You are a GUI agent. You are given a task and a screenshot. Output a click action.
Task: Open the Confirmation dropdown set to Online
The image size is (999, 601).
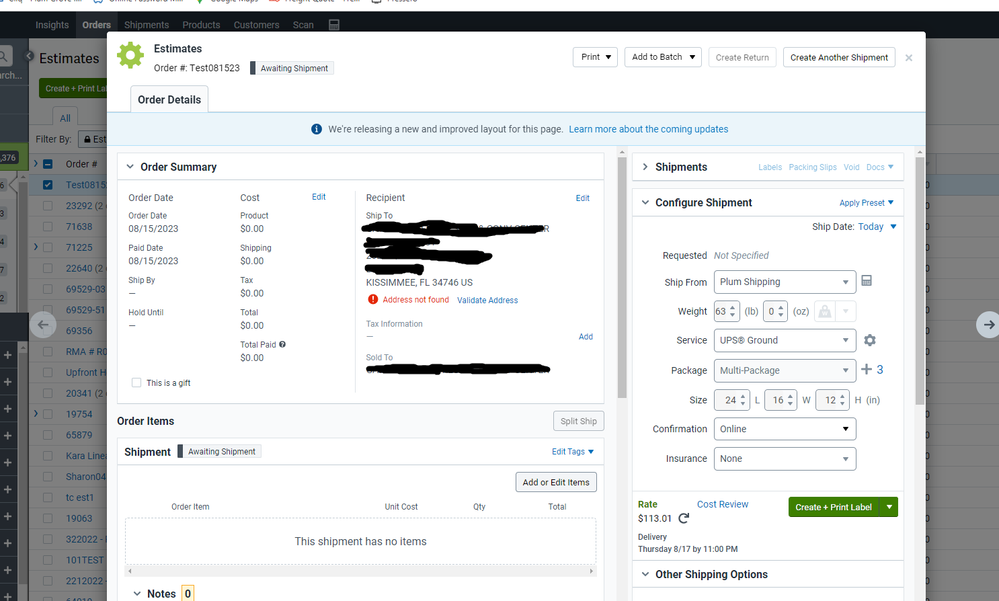click(x=785, y=429)
